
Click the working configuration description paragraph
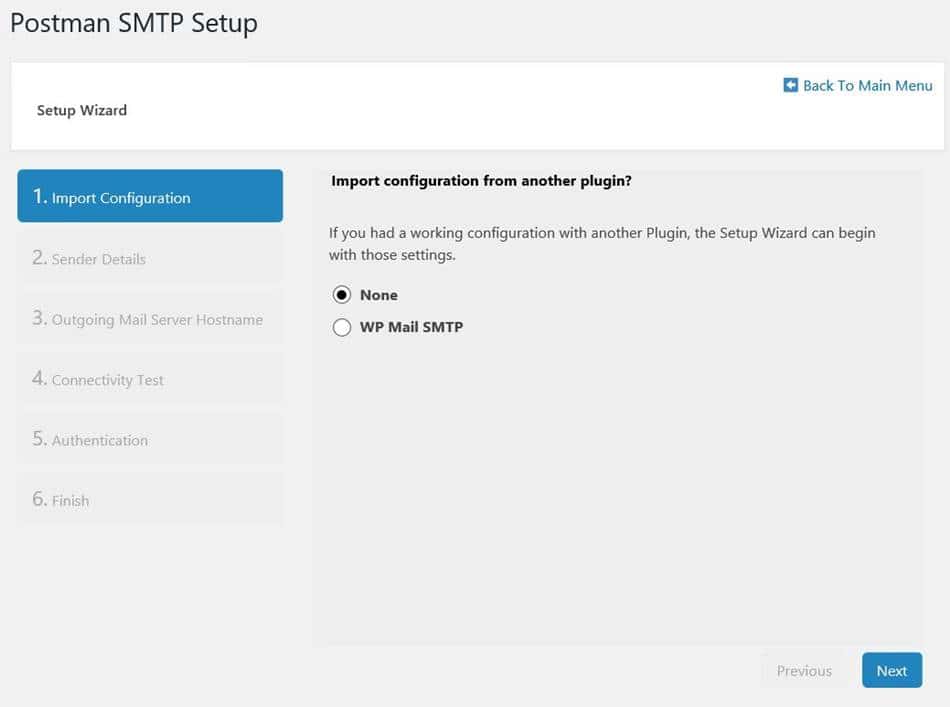(601, 243)
